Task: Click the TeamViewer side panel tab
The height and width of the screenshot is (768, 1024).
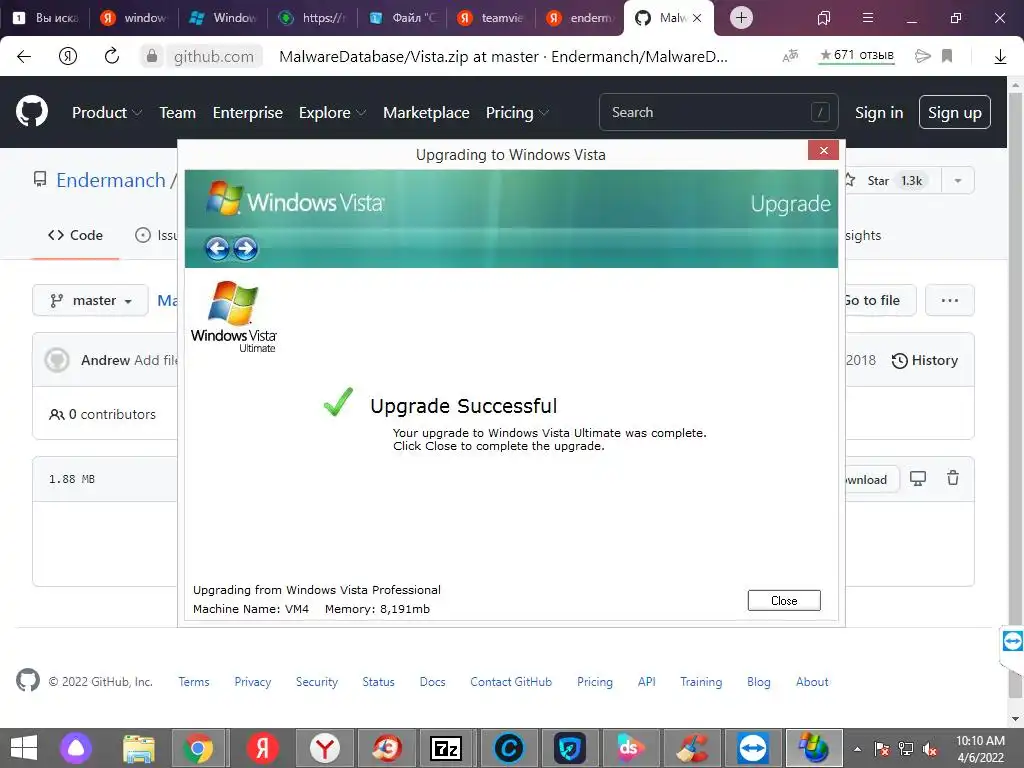Action: (1012, 641)
